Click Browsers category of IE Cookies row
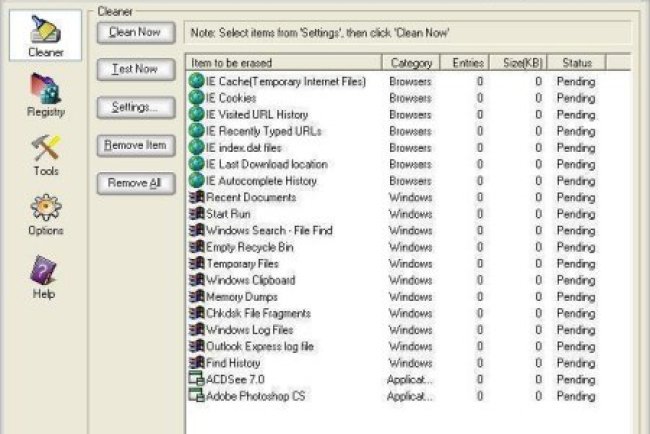Image resolution: width=650 pixels, height=434 pixels. click(410, 98)
